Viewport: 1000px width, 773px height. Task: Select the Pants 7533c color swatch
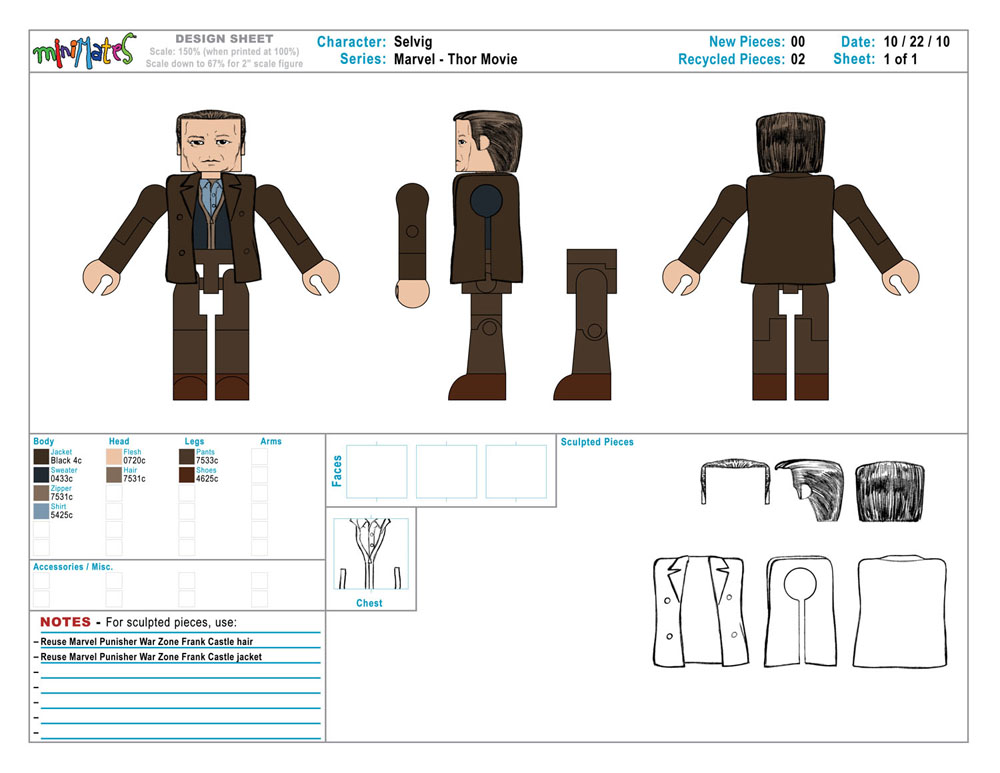pyautogui.click(x=187, y=456)
